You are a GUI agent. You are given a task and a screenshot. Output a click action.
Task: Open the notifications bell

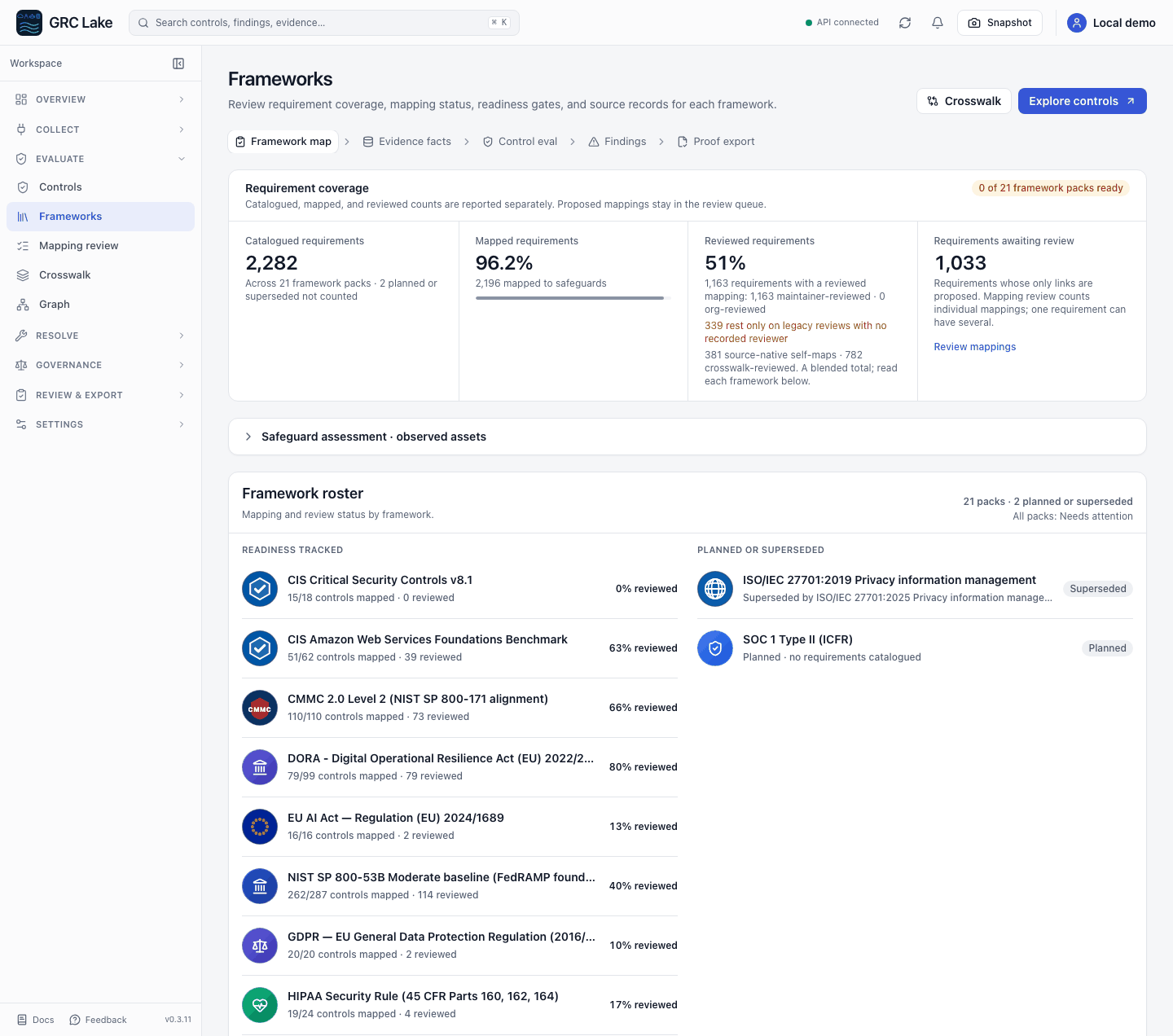coord(938,23)
